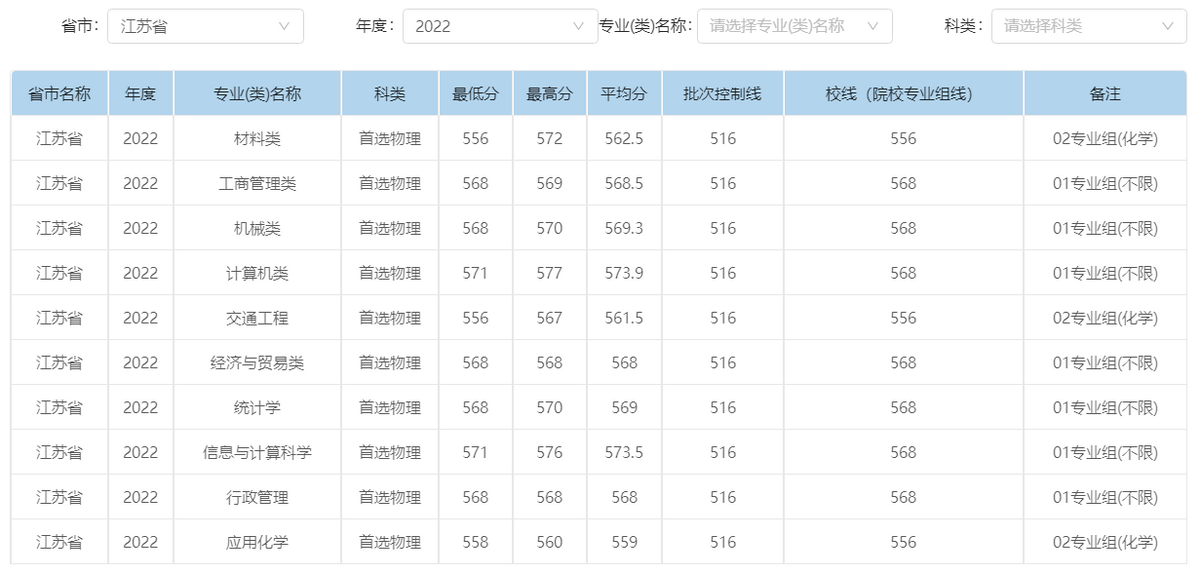Expand the 请选择专业(类)名称 dropdown

(794, 26)
